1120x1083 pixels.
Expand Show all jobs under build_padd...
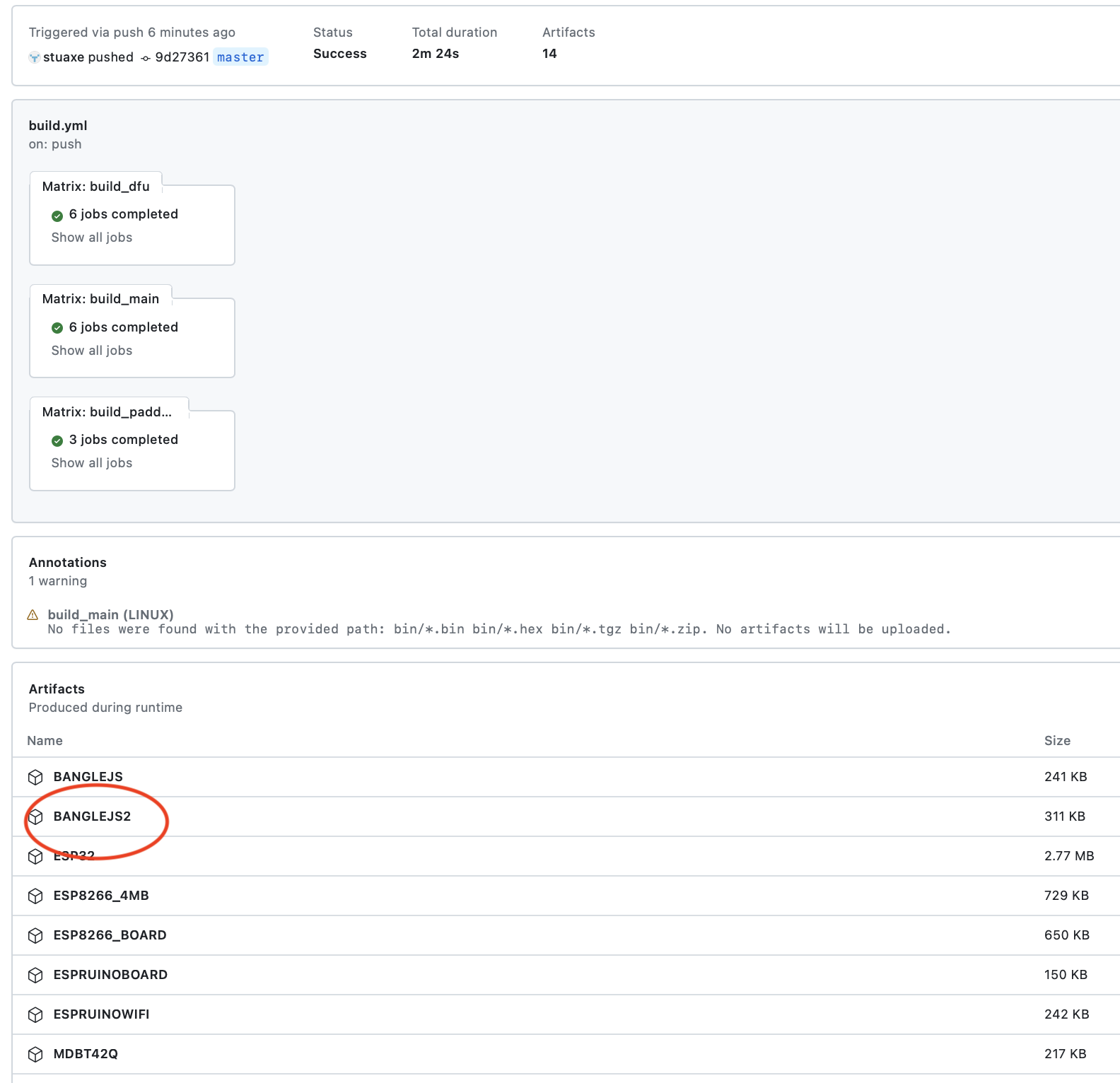(92, 463)
